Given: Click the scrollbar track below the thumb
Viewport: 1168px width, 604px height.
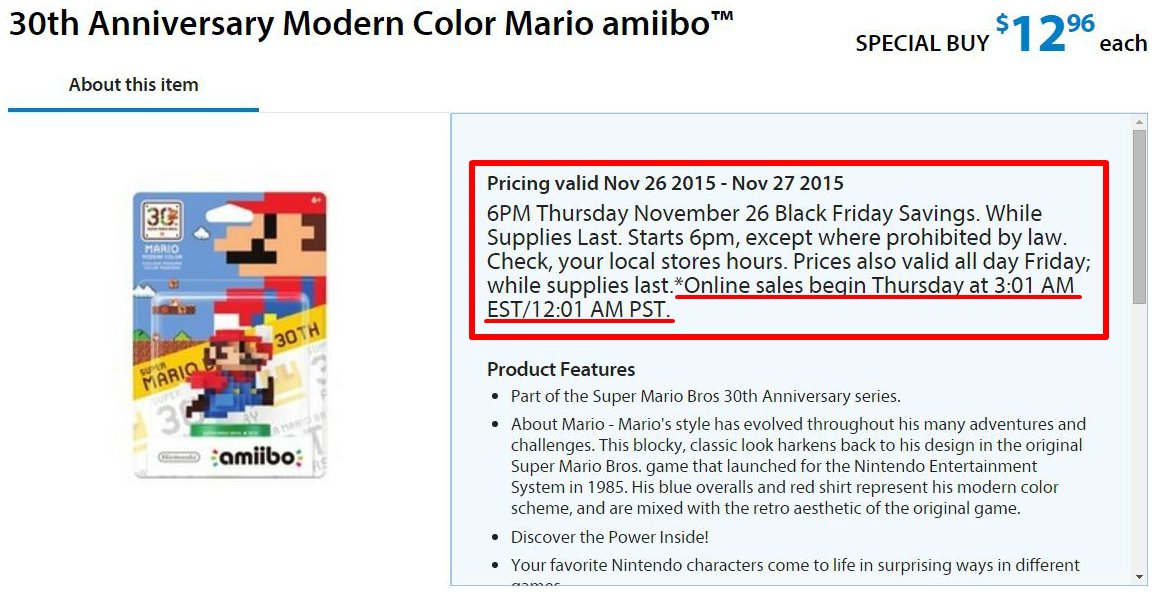Looking at the screenshot, I should click(x=1140, y=437).
